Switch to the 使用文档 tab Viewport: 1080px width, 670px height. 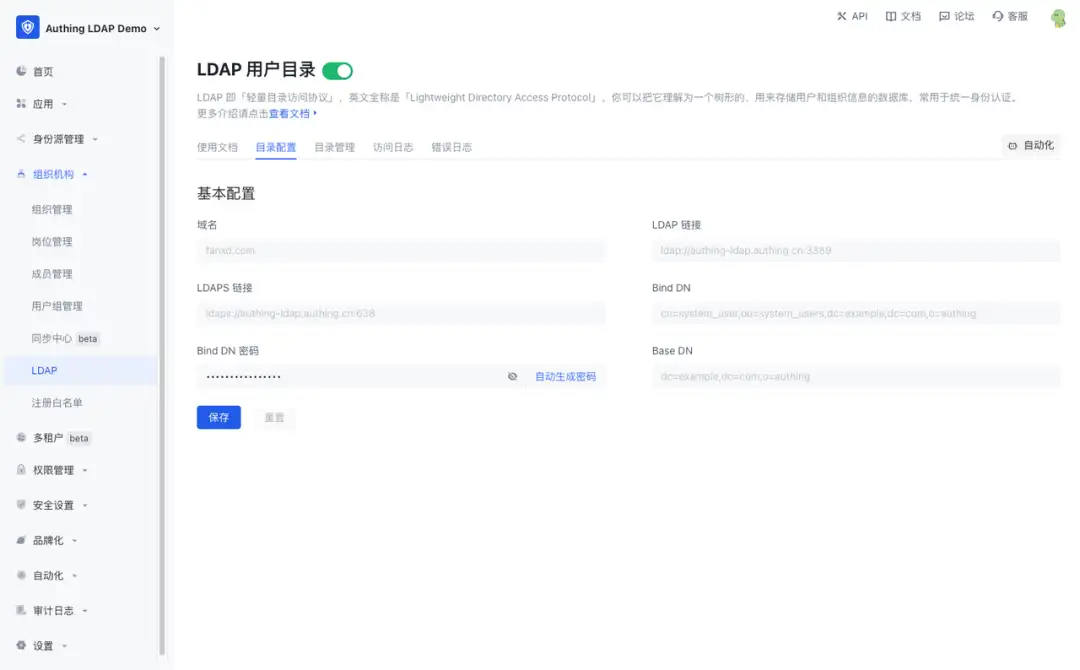[x=217, y=147]
